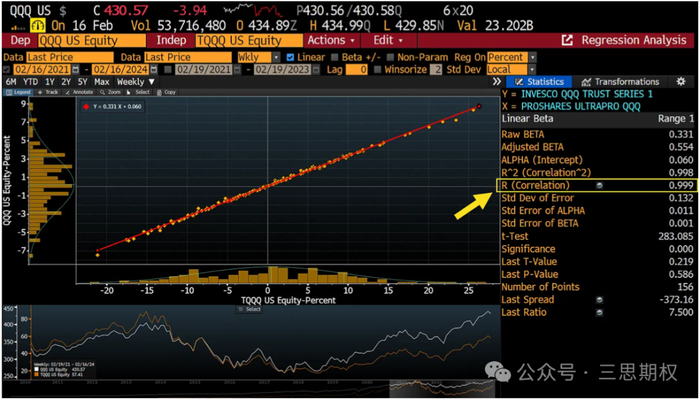Select the Track tool
Screen dimensions: 700x400
48,92
